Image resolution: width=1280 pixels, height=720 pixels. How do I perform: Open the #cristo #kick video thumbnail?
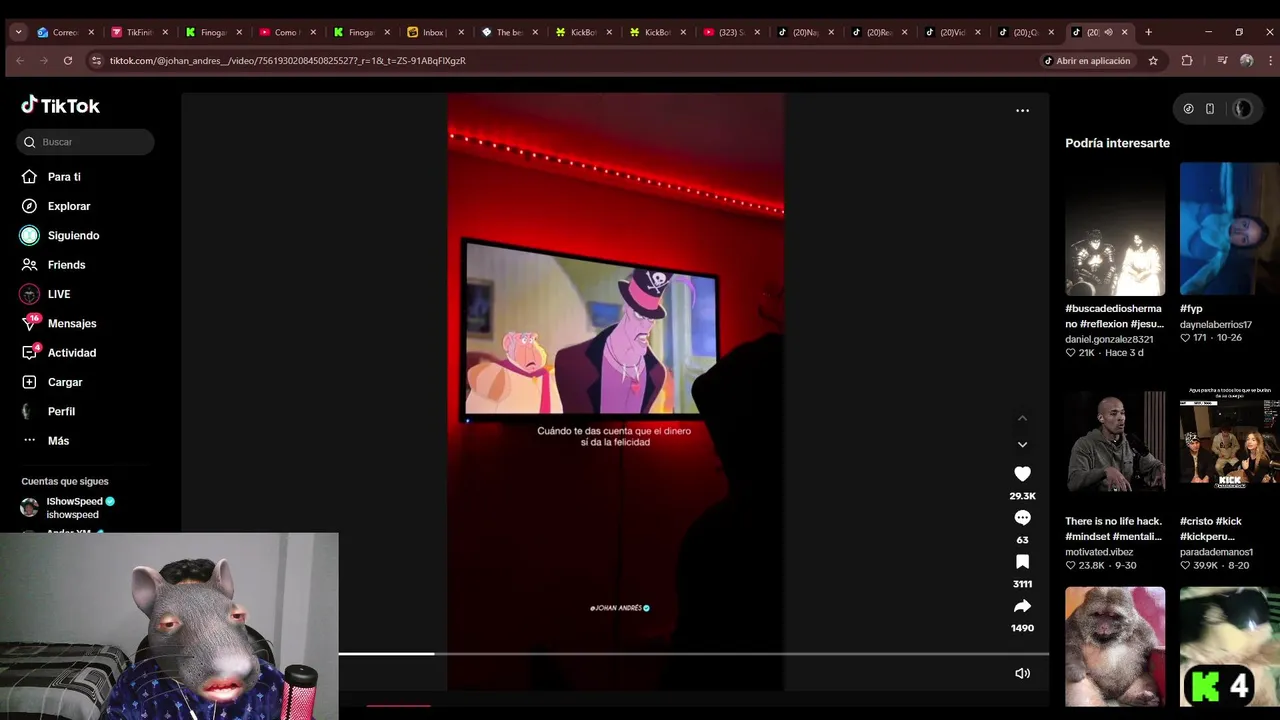pyautogui.click(x=1229, y=440)
